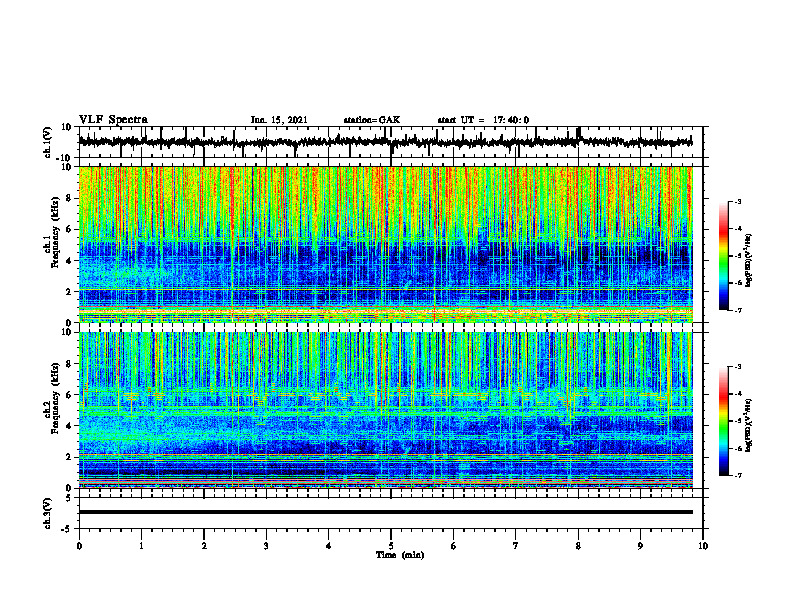Click time axis tick label "0"
This screenshot has width=792, height=612.
(x=79, y=546)
